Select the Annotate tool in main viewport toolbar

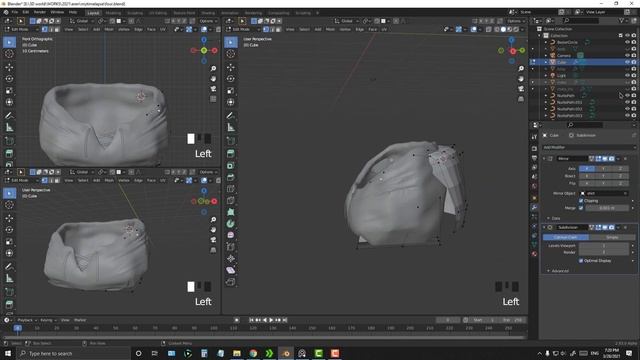pyautogui.click(x=231, y=116)
